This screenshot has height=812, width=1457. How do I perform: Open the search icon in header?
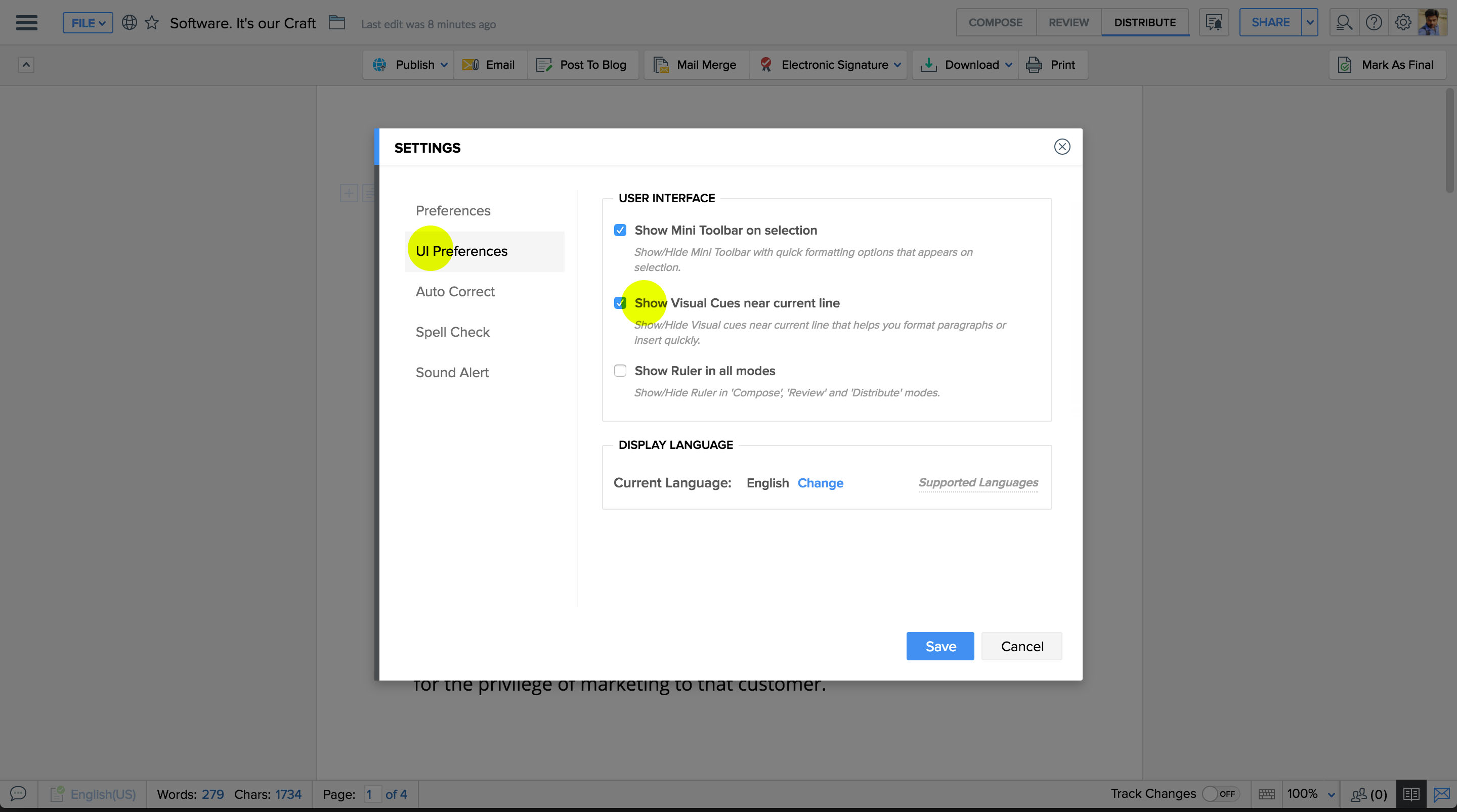pos(1343,23)
